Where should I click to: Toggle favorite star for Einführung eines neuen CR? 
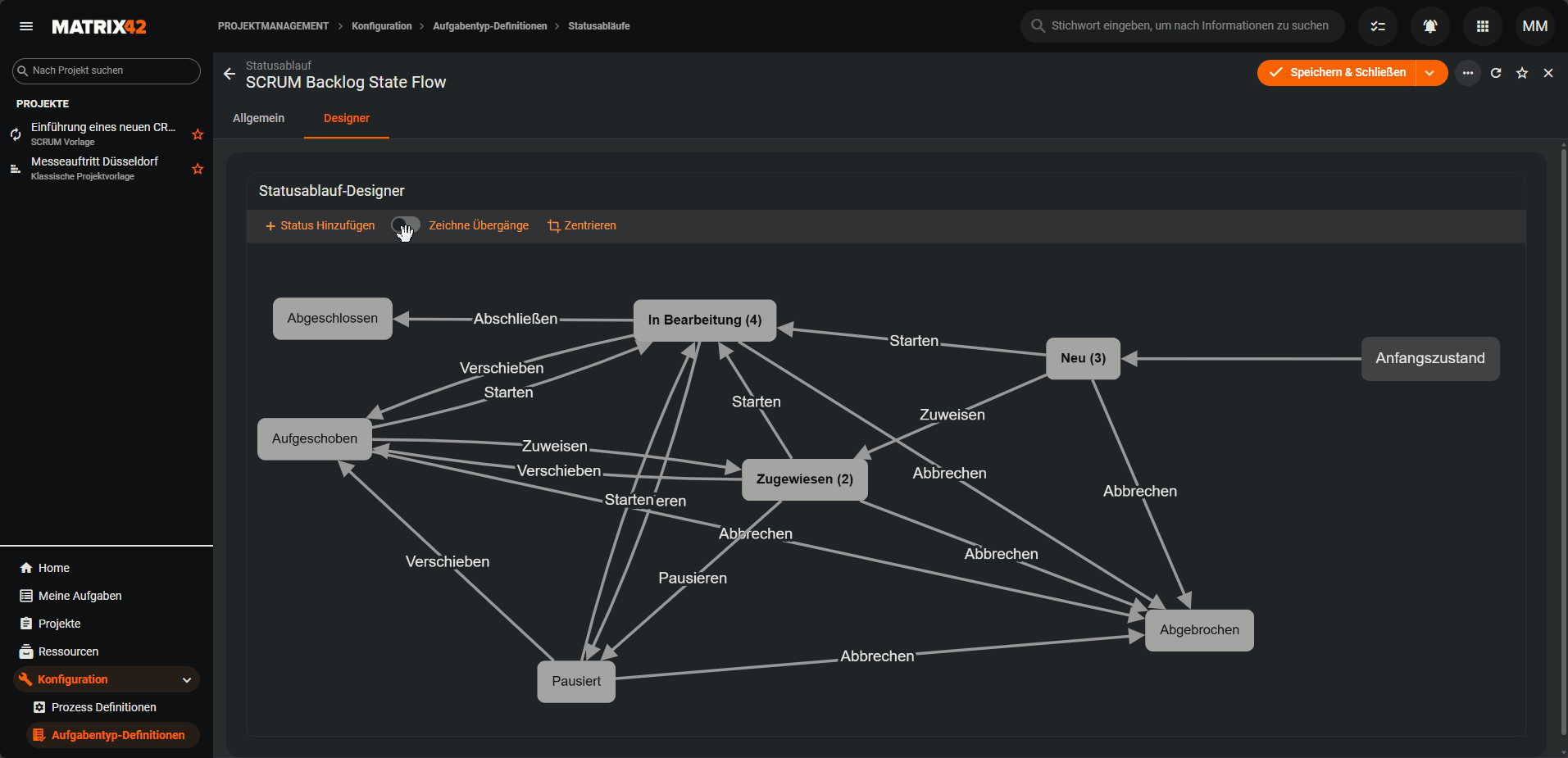pyautogui.click(x=198, y=134)
